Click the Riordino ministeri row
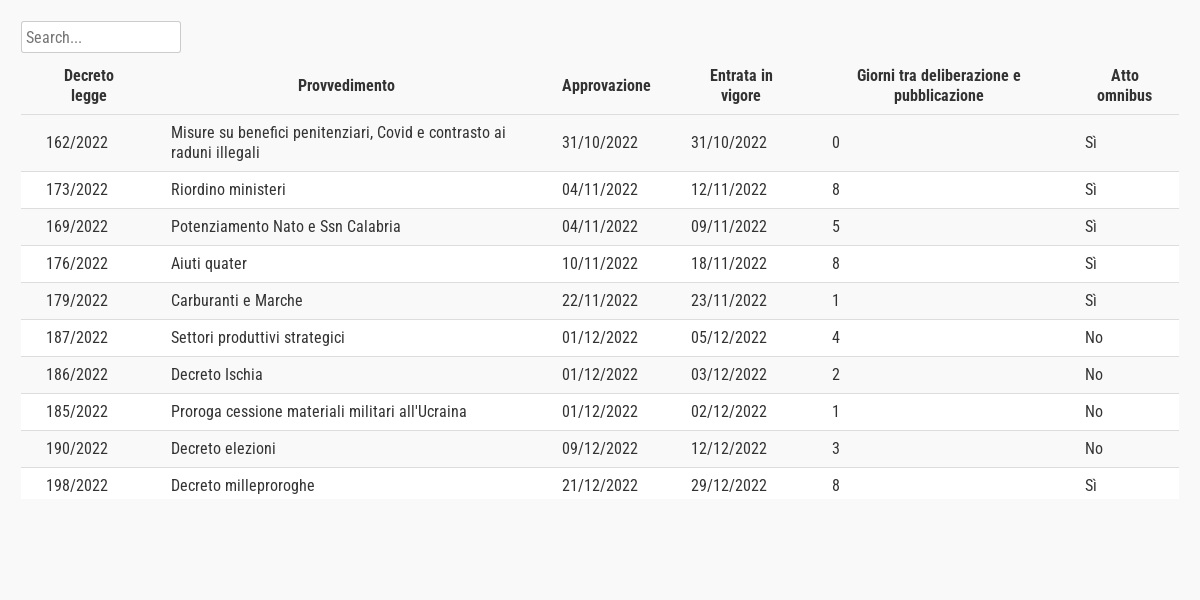 pyautogui.click(x=228, y=190)
